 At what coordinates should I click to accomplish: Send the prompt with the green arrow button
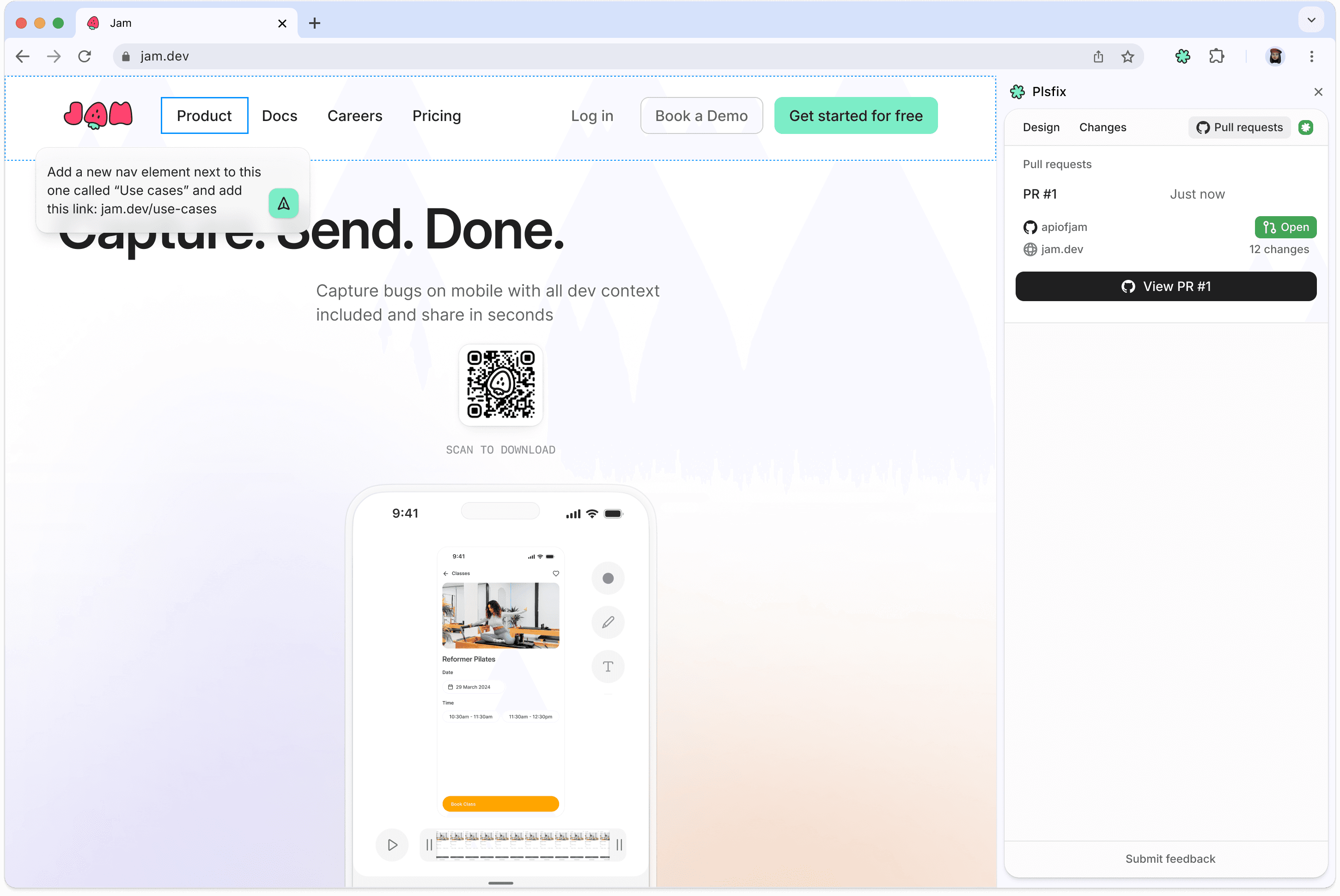[284, 203]
